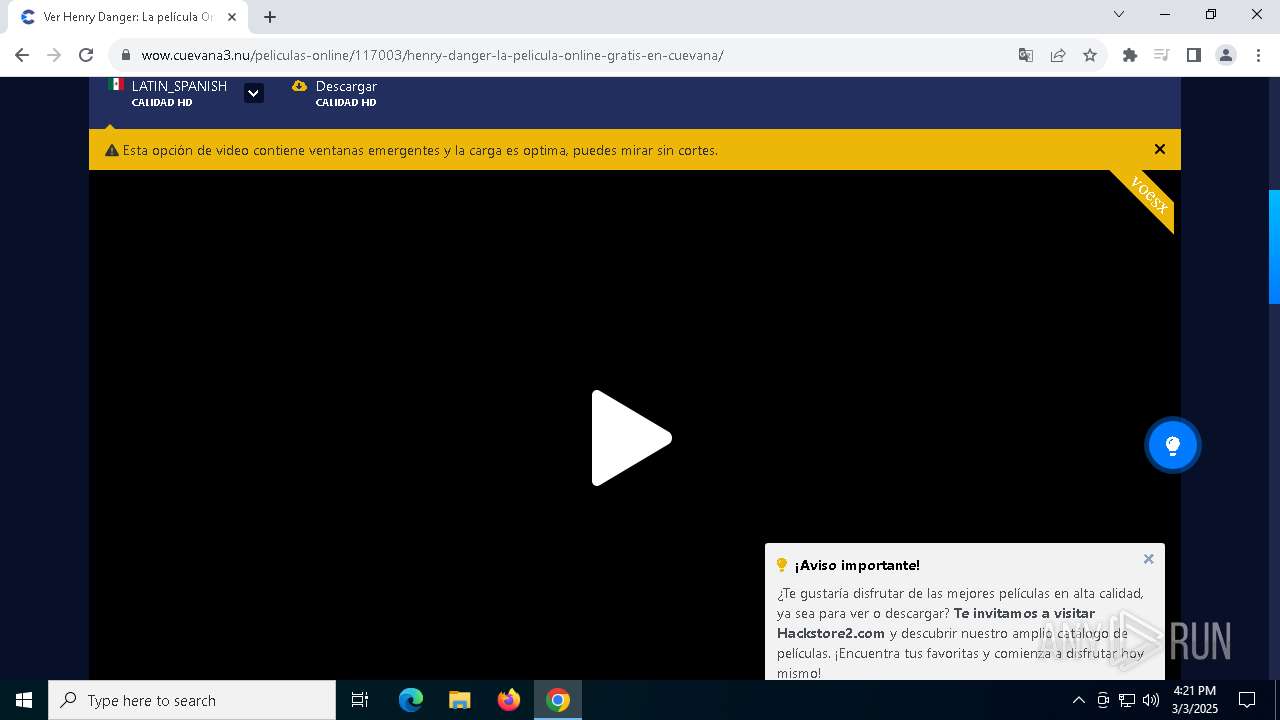Click the Type here to search box
The height and width of the screenshot is (720, 1280).
click(192, 700)
